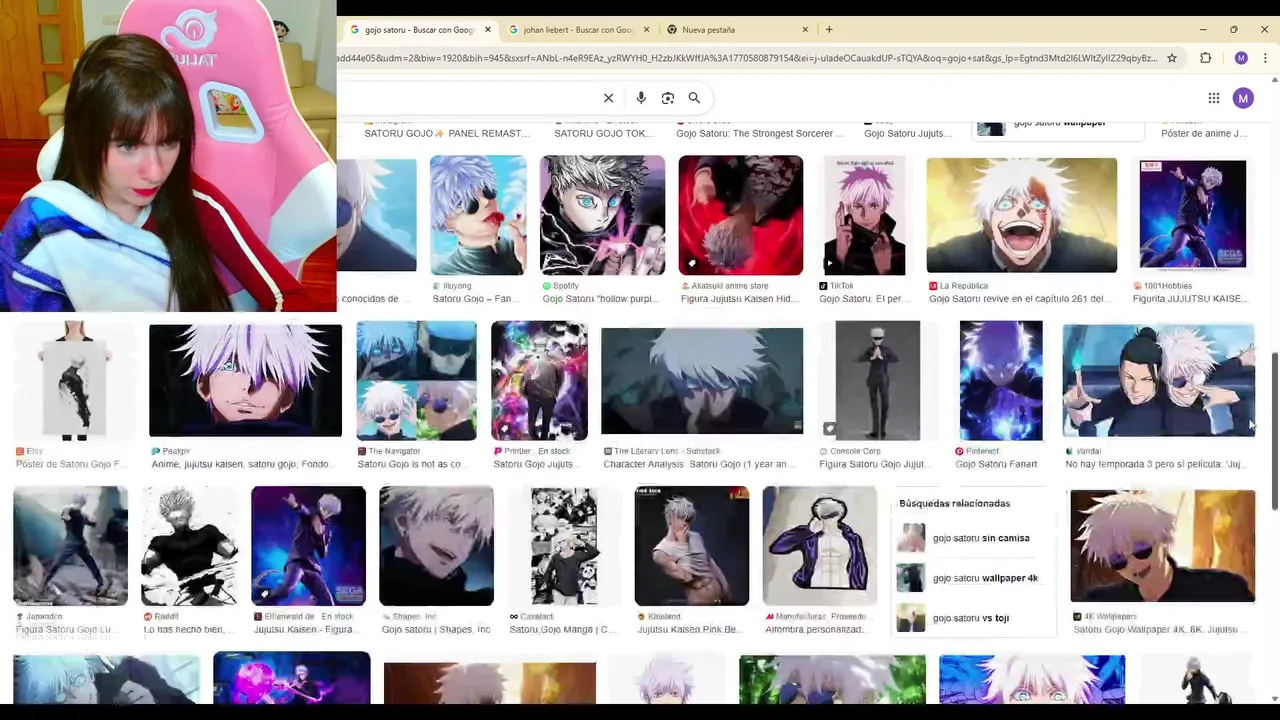Bookmark this page with the star icon
Screen dimensions: 1280x720
(1172, 58)
